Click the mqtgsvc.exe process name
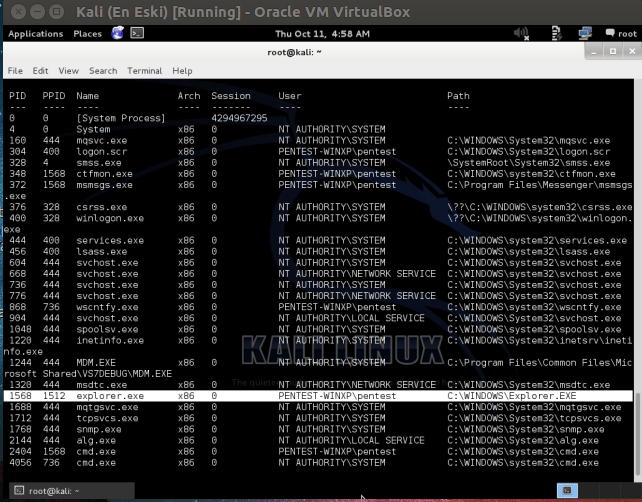The image size is (642, 502). [107, 407]
